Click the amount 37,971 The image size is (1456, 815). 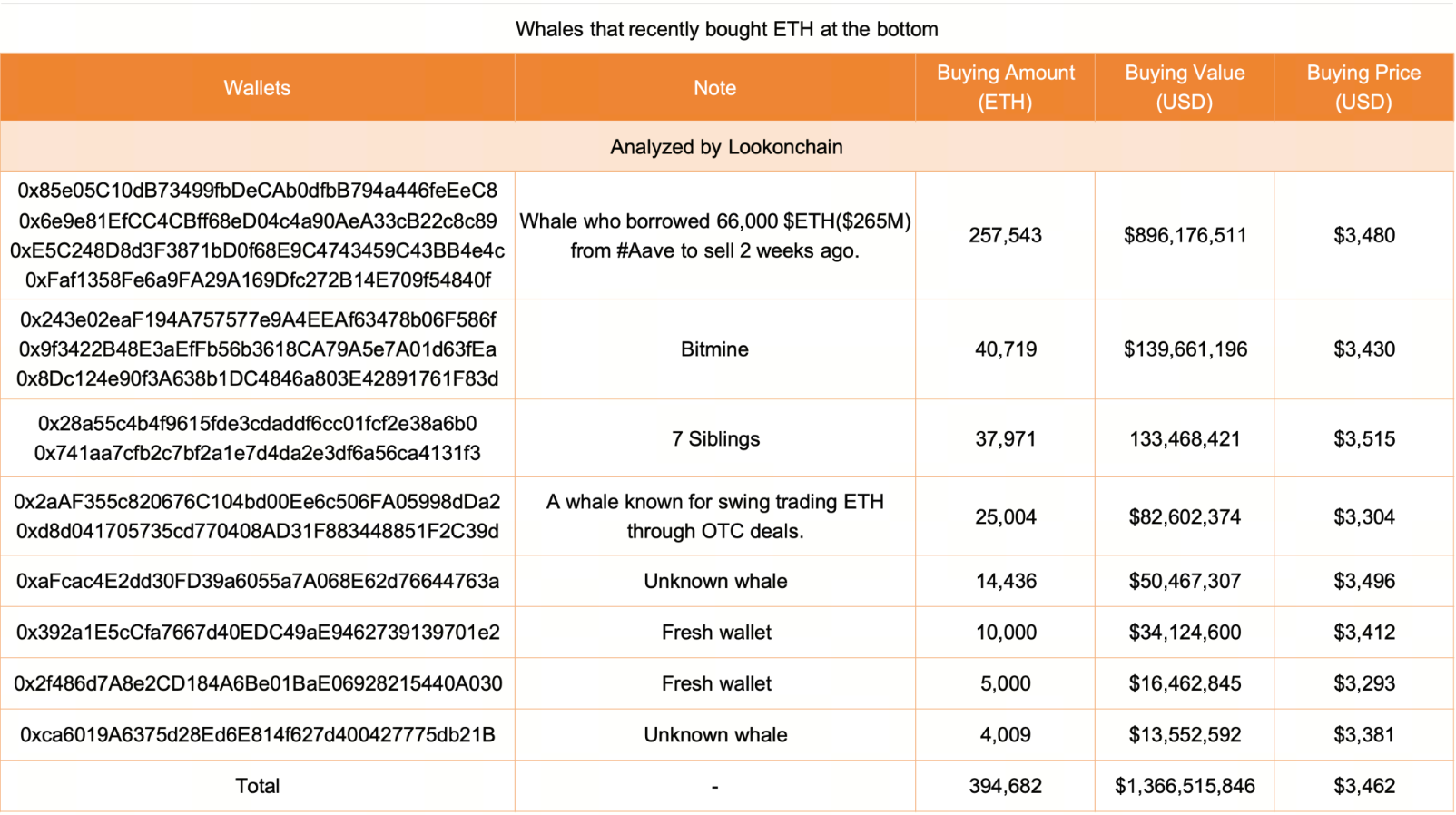pyautogui.click(x=1006, y=439)
